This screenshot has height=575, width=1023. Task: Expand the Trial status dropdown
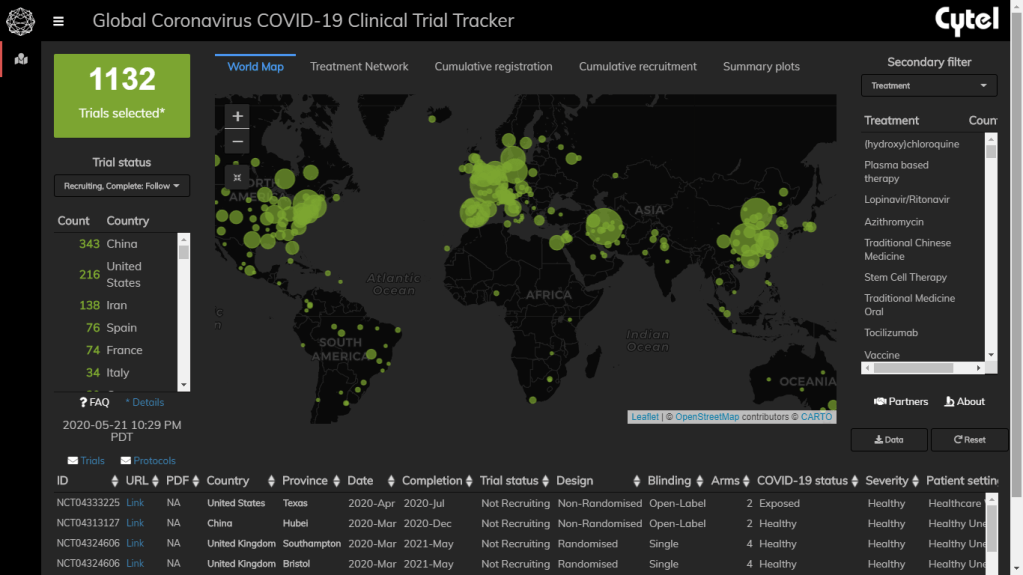tap(121, 186)
